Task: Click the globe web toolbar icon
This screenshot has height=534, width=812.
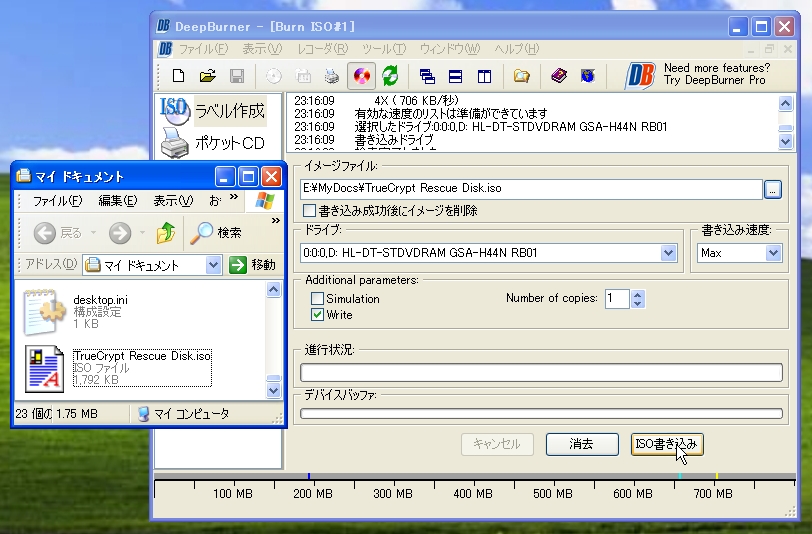Action: 587,77
